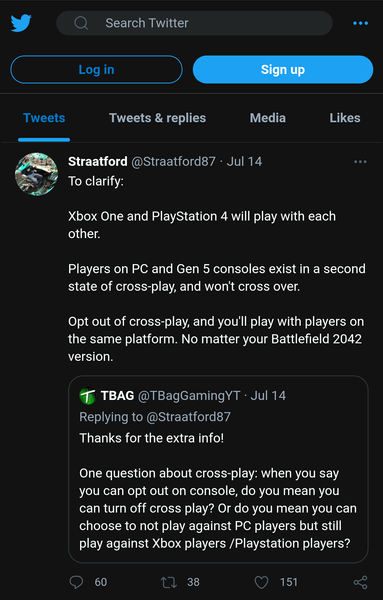
Task: Click the share icon
Action: [360, 582]
